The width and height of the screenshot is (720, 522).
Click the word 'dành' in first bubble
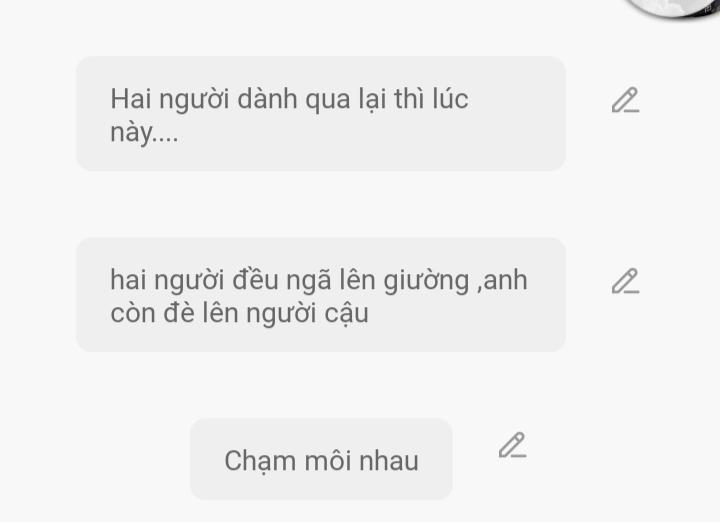[x=267, y=99]
